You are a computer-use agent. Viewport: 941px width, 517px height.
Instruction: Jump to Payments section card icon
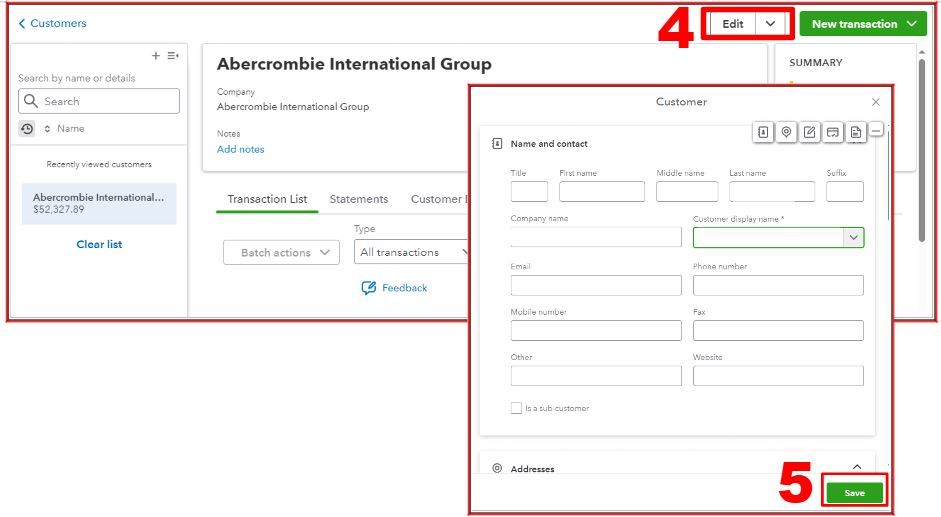coord(833,132)
